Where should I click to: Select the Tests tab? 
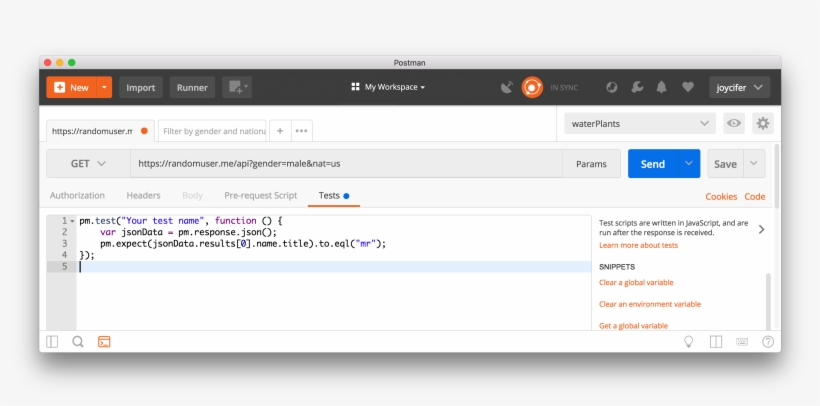point(334,195)
